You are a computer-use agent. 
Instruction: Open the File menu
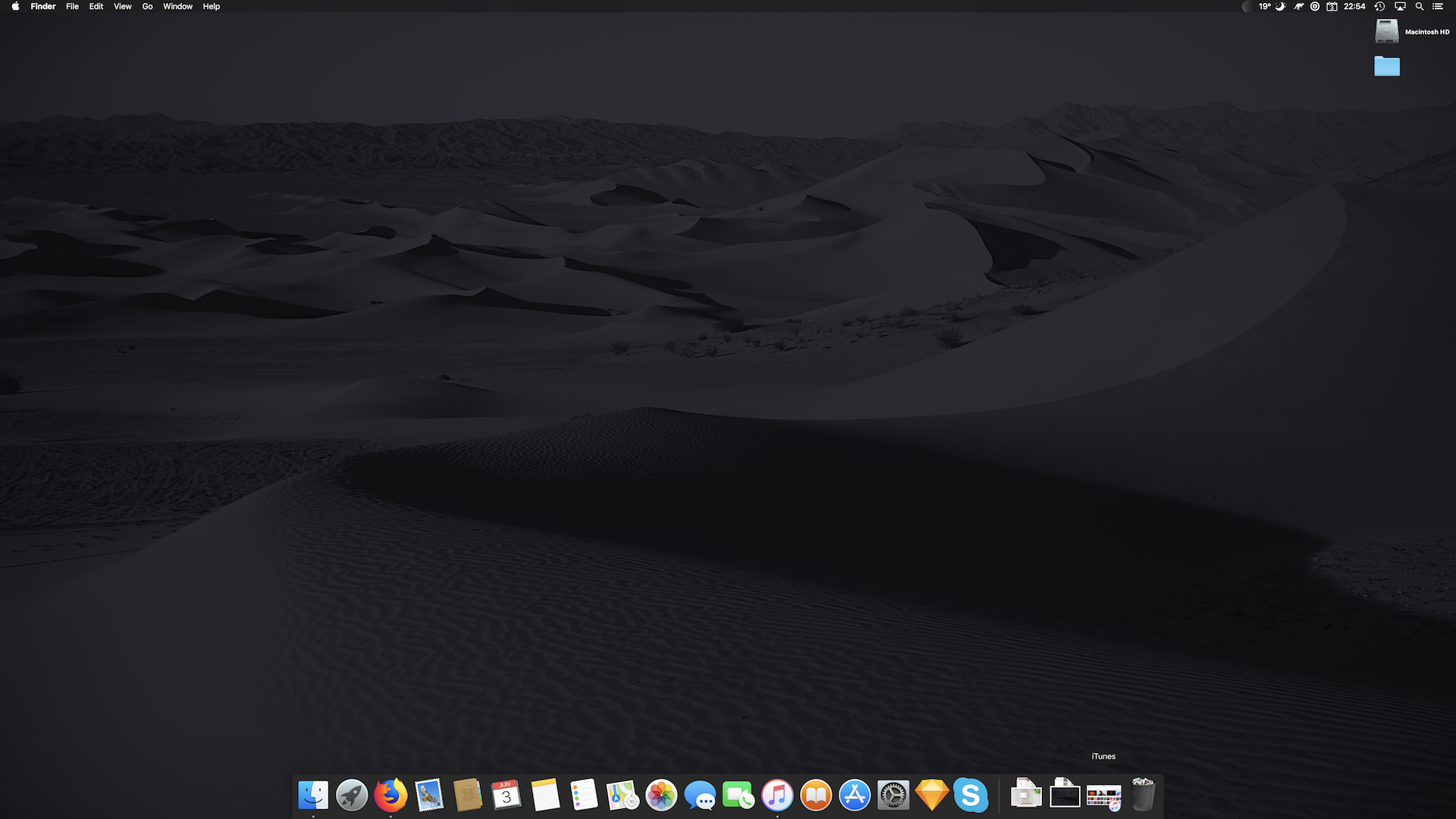[x=72, y=6]
